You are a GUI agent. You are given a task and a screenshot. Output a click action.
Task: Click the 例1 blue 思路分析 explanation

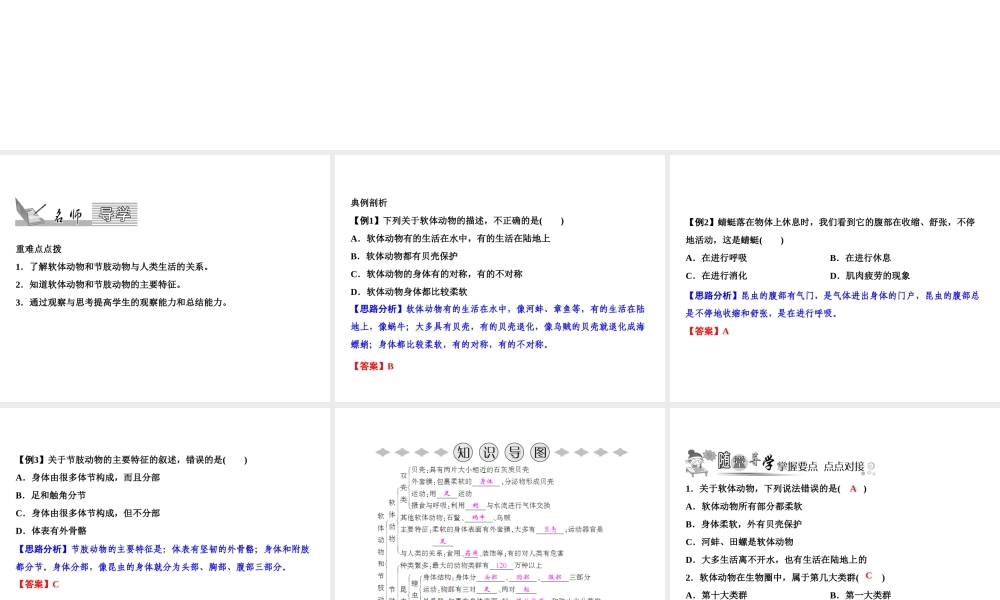pos(497,326)
